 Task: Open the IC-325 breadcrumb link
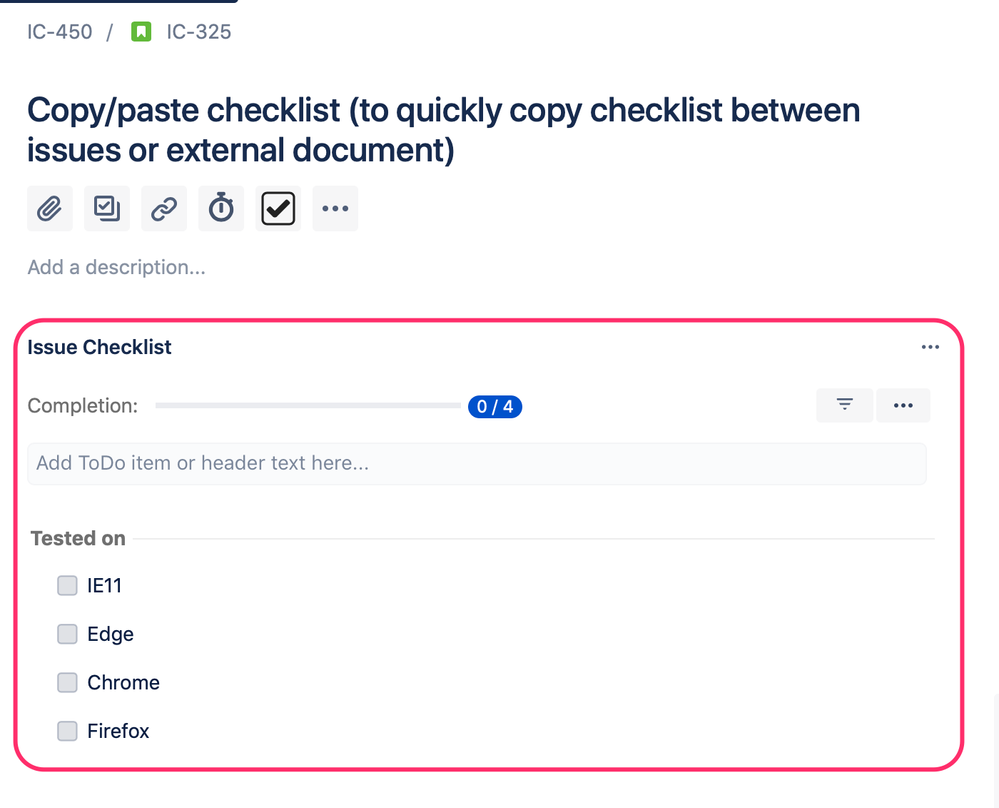tap(196, 31)
